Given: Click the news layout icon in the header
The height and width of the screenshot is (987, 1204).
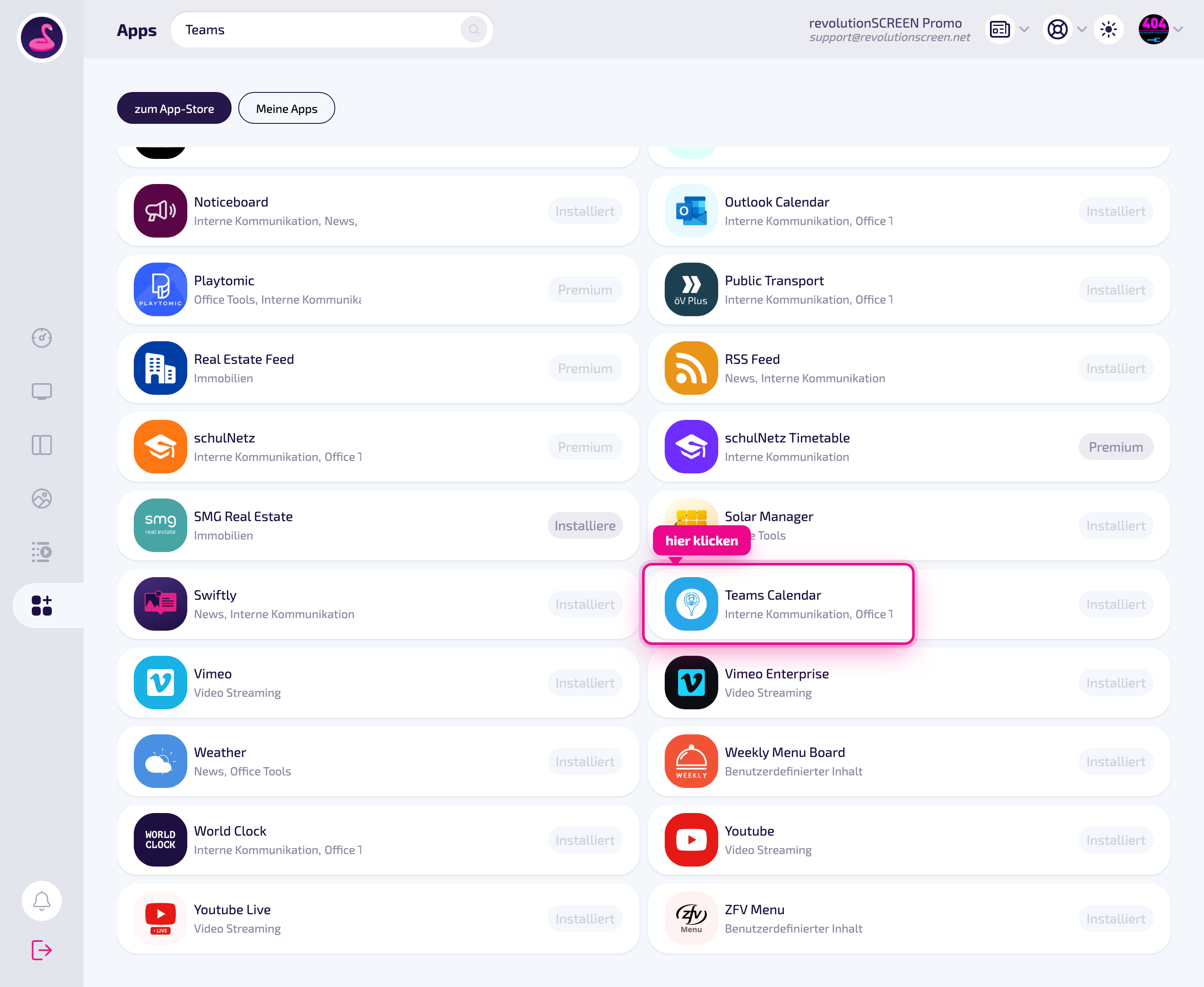Looking at the screenshot, I should coord(1000,30).
